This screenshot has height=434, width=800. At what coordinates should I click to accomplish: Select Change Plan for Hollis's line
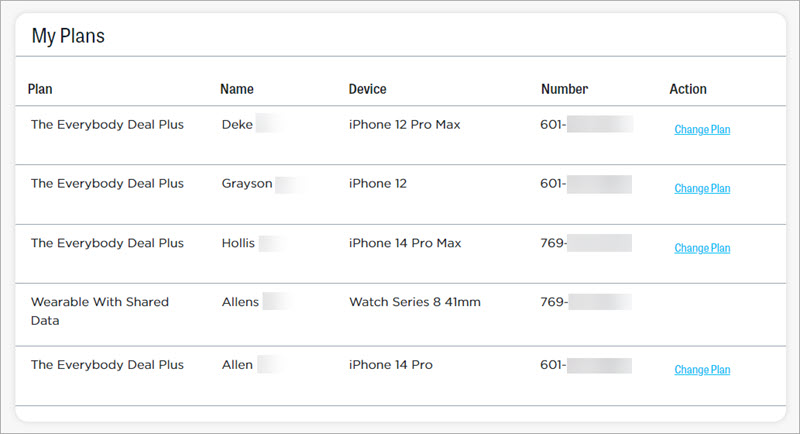[x=702, y=248]
